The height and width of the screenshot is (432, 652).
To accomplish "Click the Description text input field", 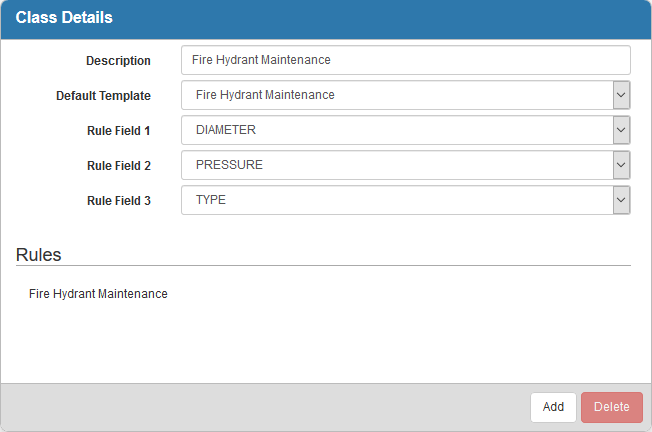I will coord(405,60).
